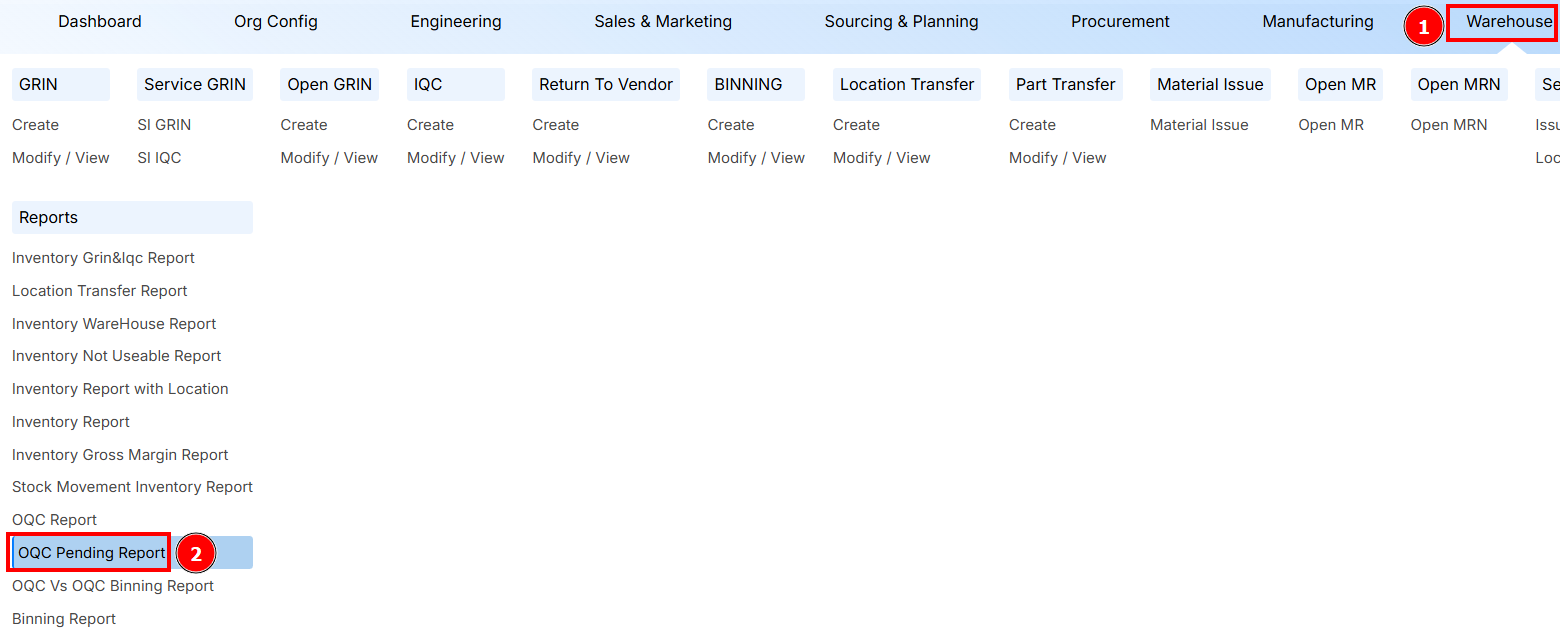Open the OQC Pending Report
Screen dimensions: 1560x634
[x=88, y=552]
